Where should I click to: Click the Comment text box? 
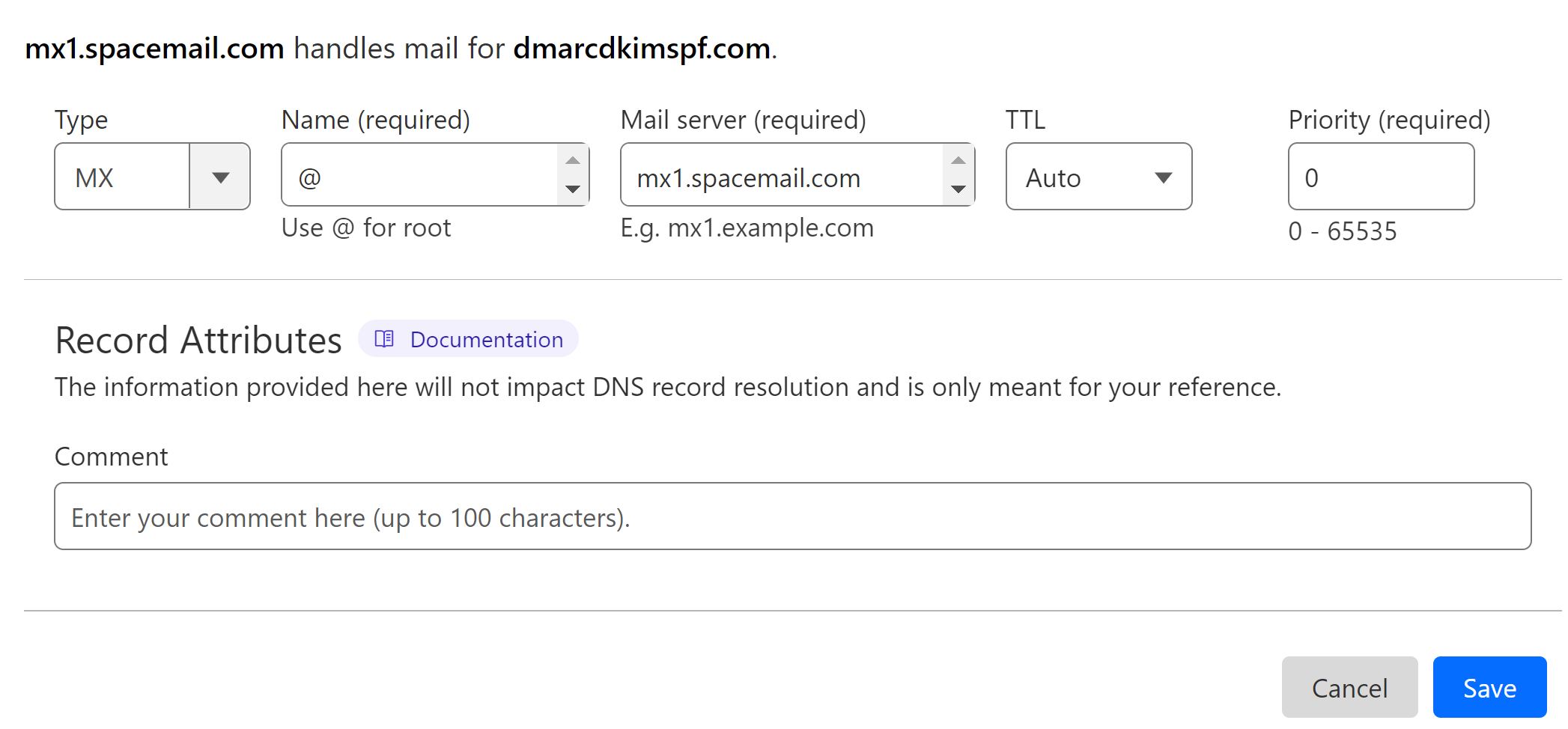click(793, 516)
